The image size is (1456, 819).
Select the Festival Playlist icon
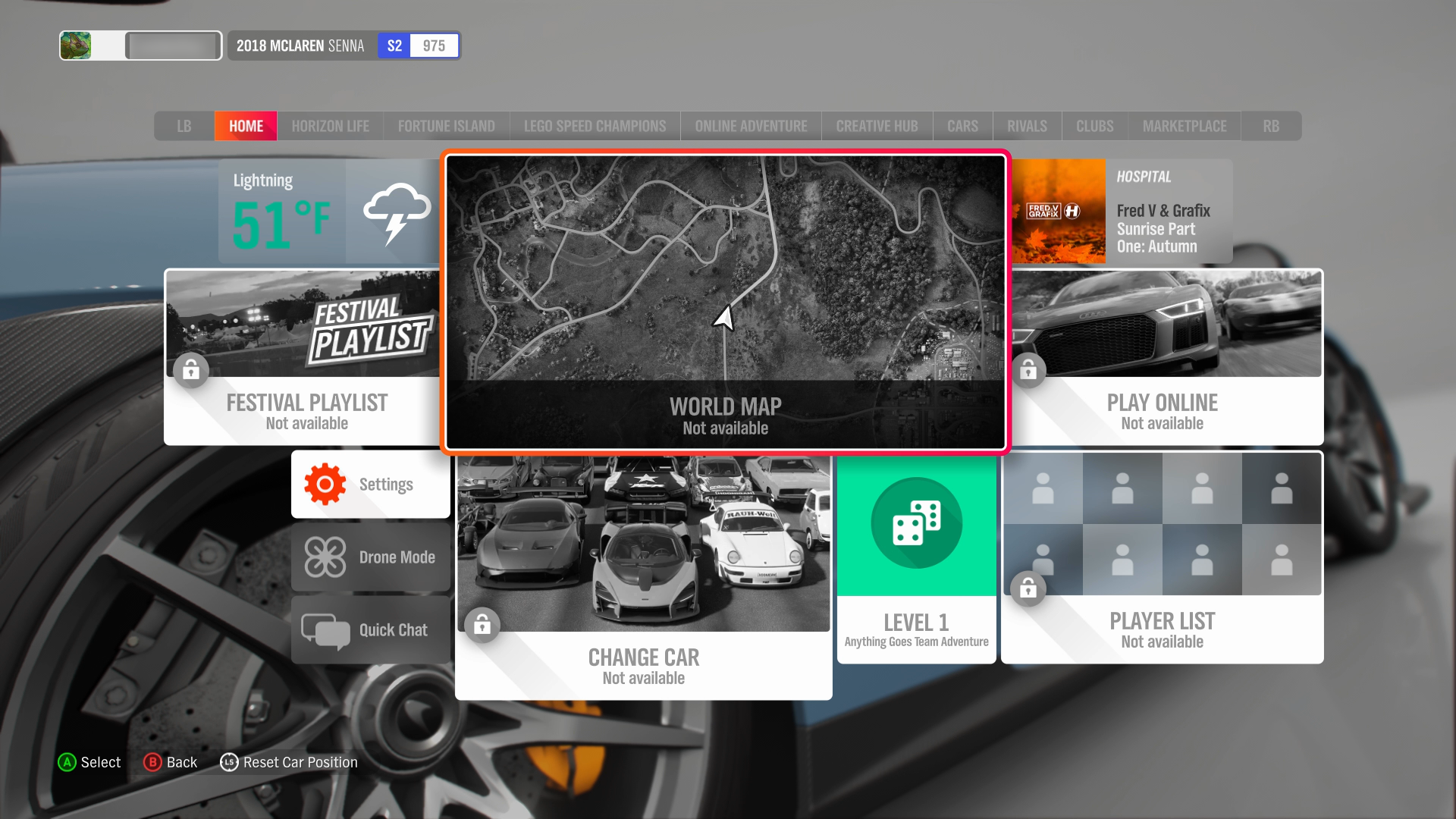305,355
